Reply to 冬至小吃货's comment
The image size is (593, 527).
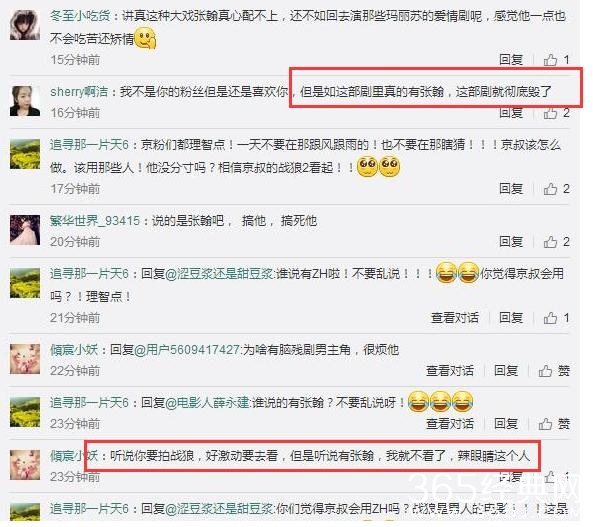pyautogui.click(x=511, y=59)
